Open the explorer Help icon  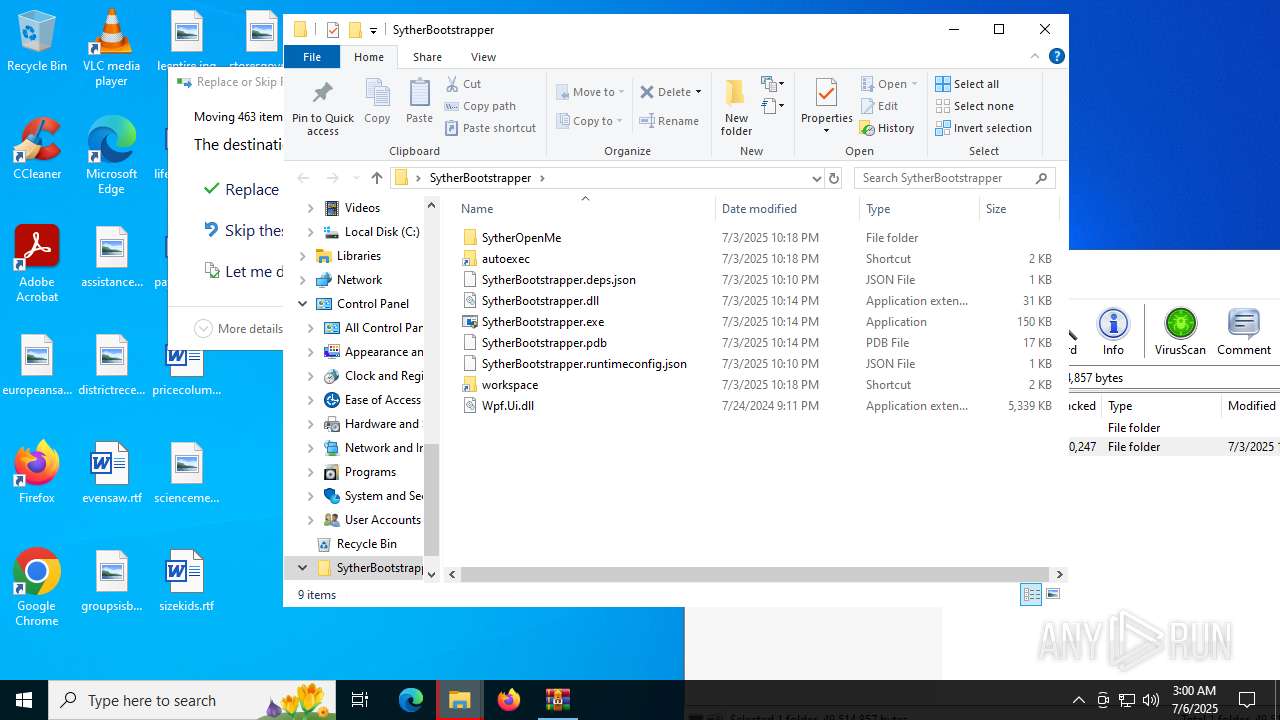1056,56
